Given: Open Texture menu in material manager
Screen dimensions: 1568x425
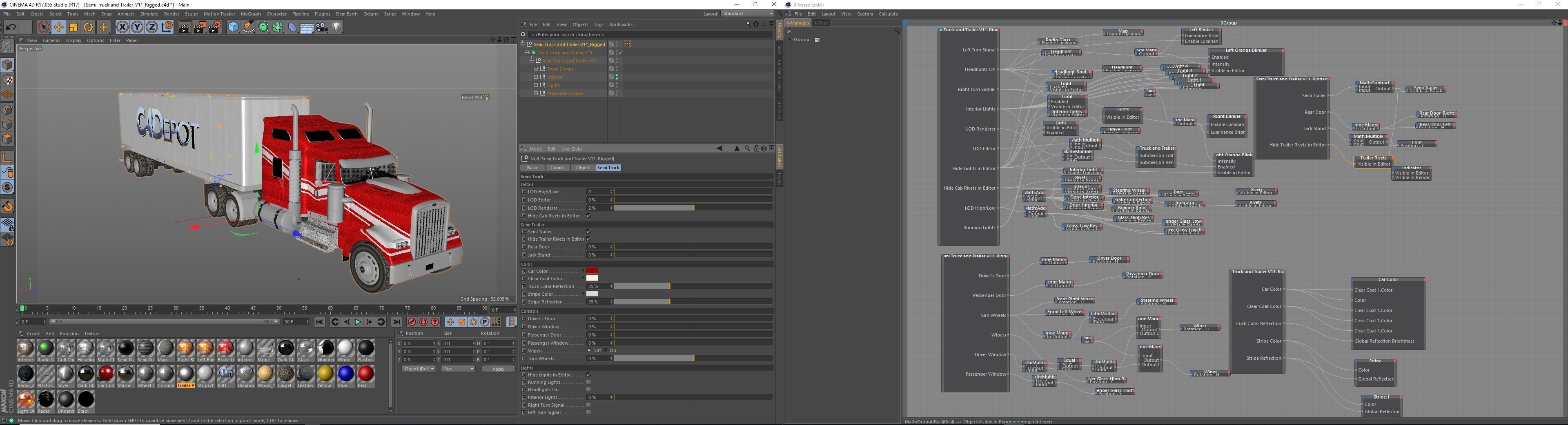Looking at the screenshot, I should pos(92,334).
